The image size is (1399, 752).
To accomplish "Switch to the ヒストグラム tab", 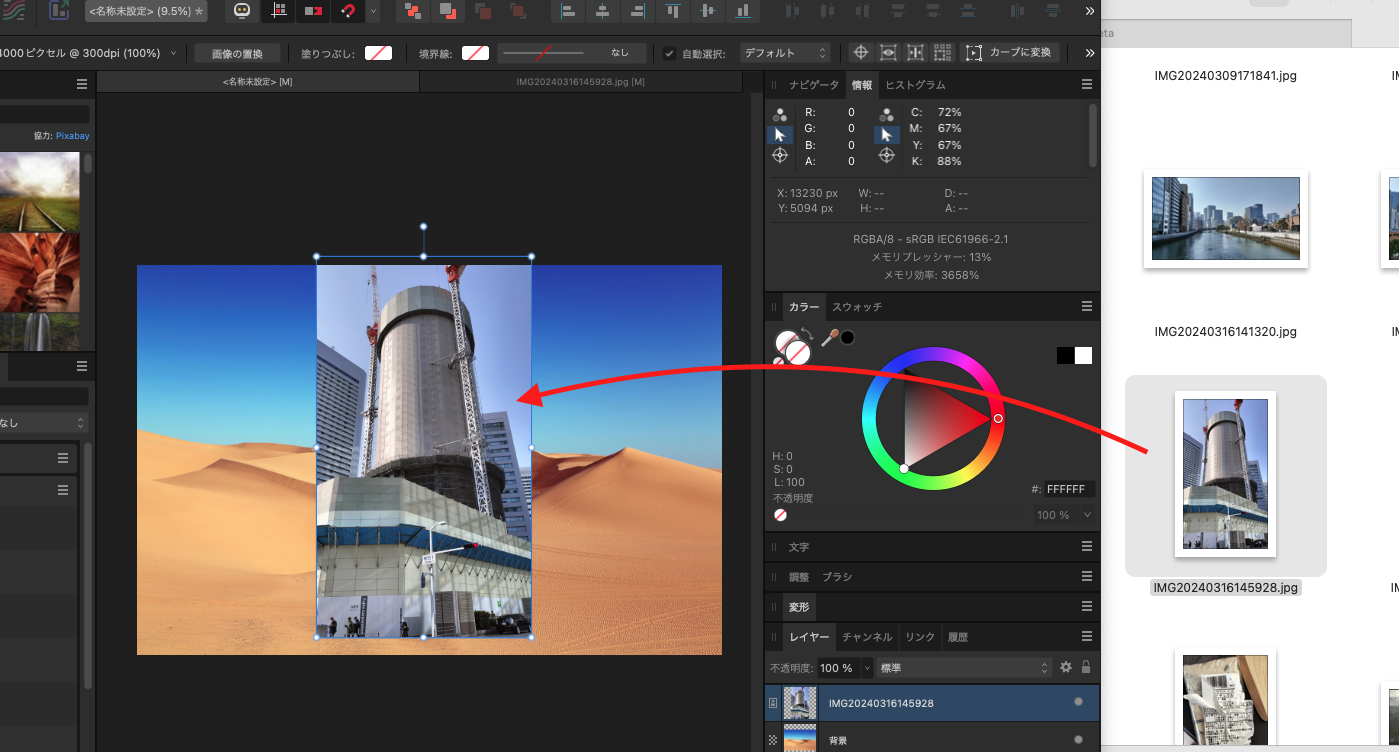I will point(915,85).
